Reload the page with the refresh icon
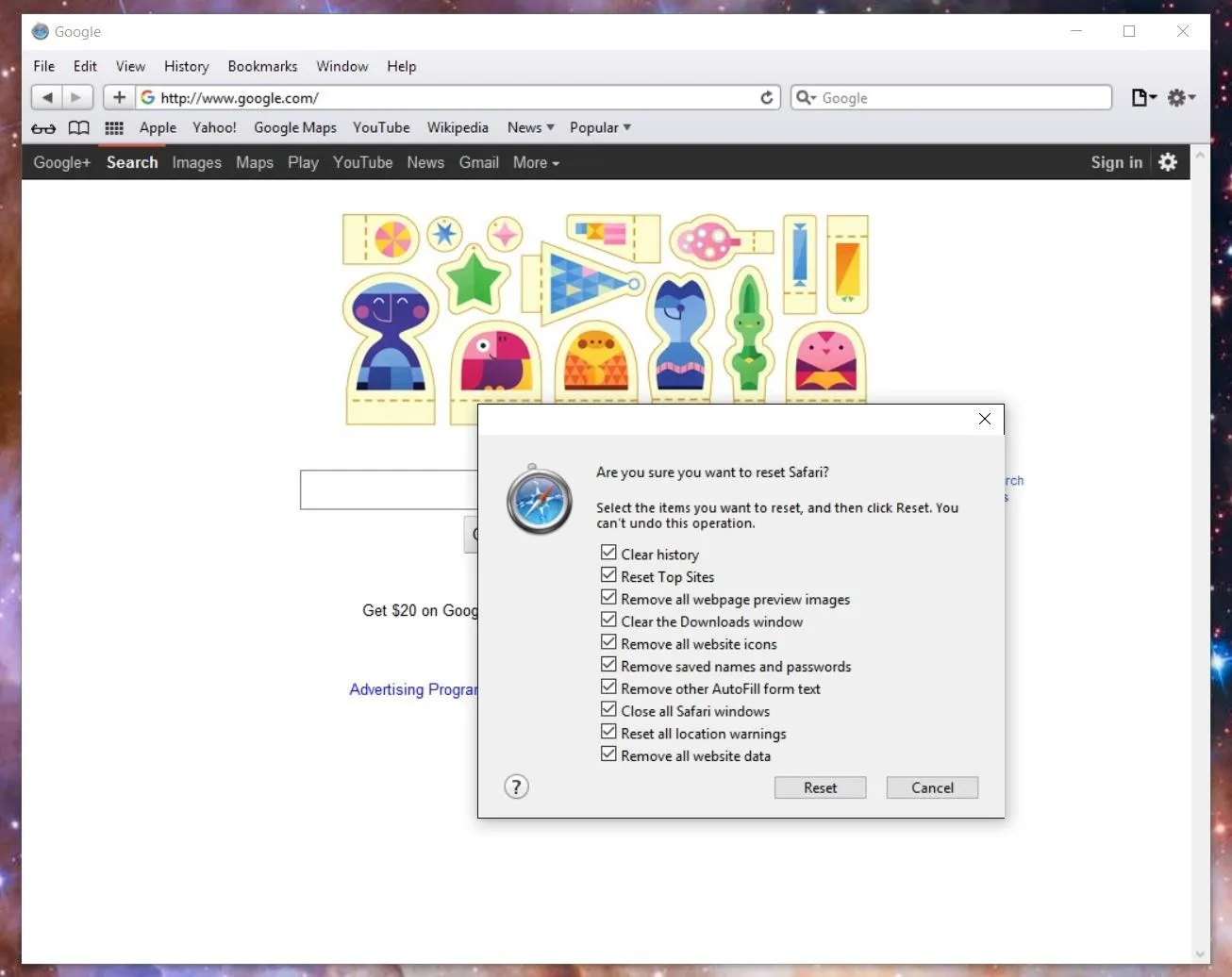The image size is (1232, 977). (767, 97)
